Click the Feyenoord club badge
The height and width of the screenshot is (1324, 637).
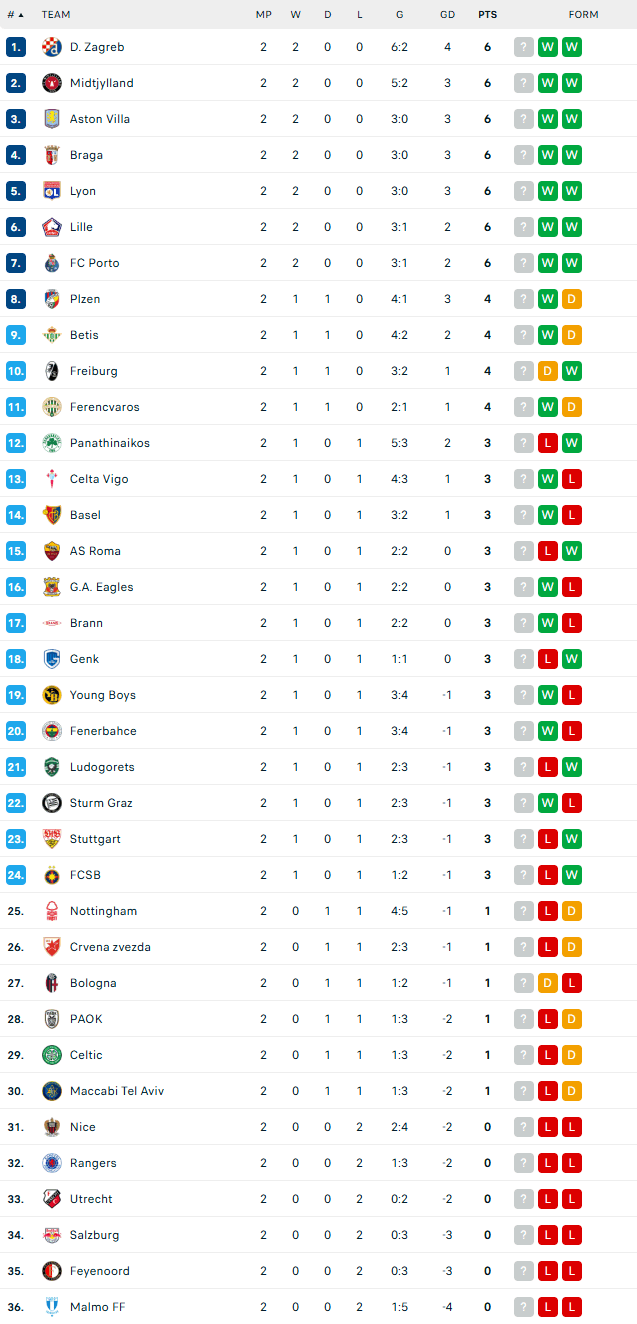(x=52, y=1271)
